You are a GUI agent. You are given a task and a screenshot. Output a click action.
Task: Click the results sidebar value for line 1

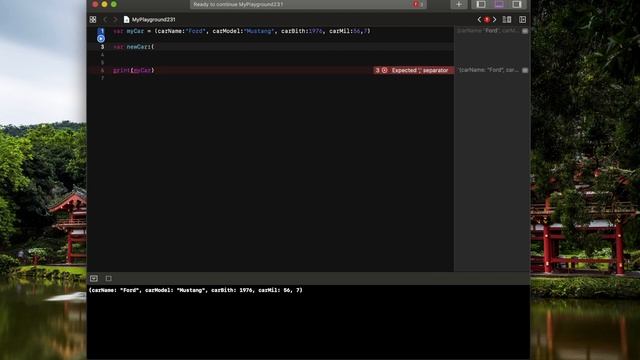[x=487, y=31]
